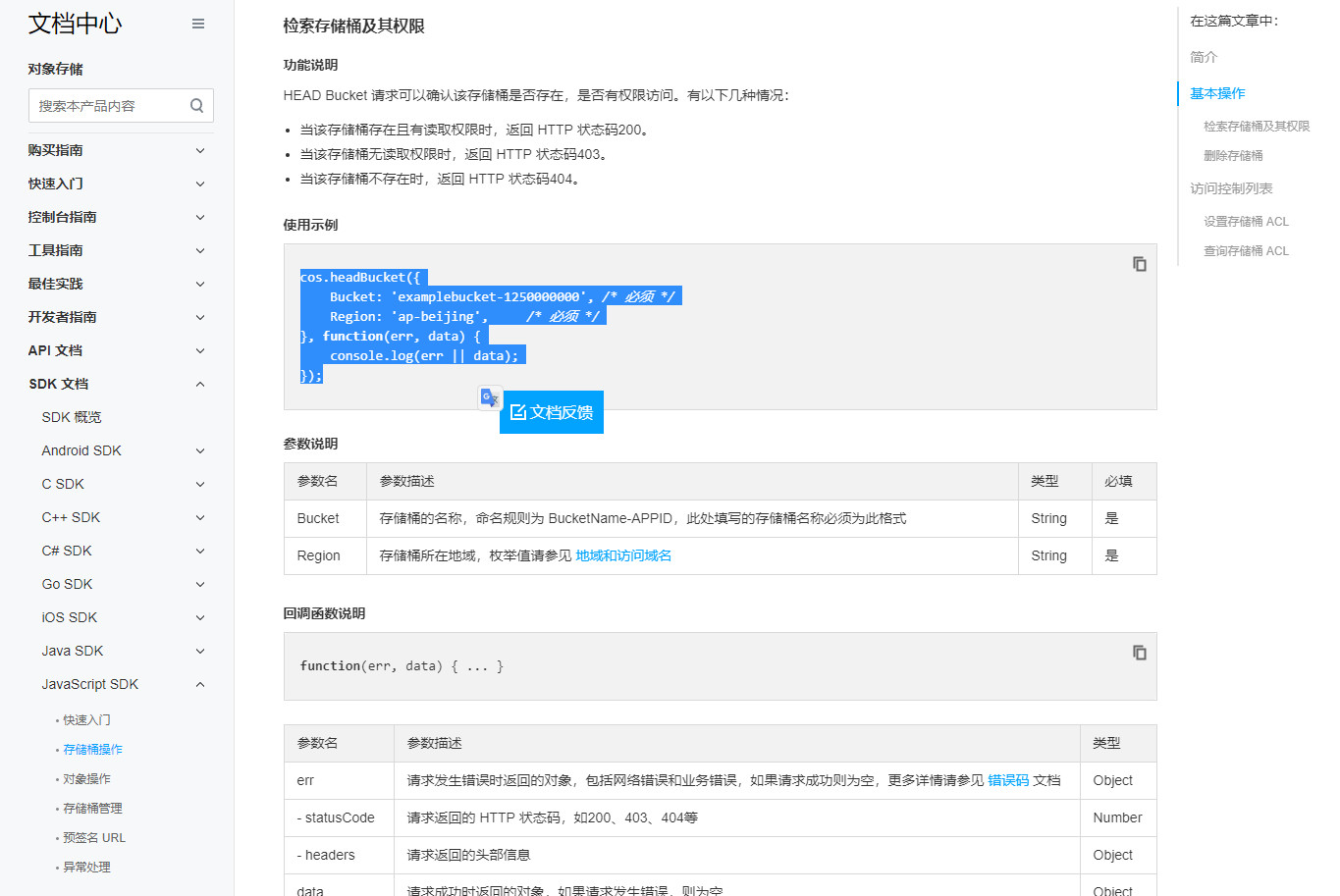Click the 回调函数说明 subheading
The image size is (1340, 896).
(324, 613)
